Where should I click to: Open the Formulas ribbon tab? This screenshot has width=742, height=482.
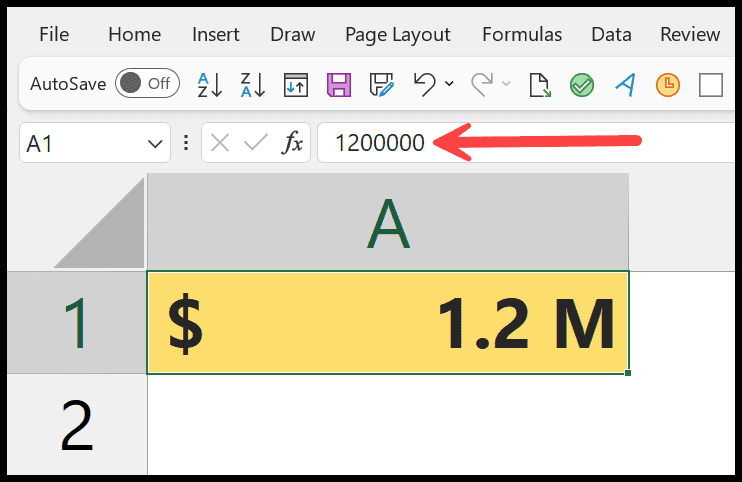coord(522,35)
